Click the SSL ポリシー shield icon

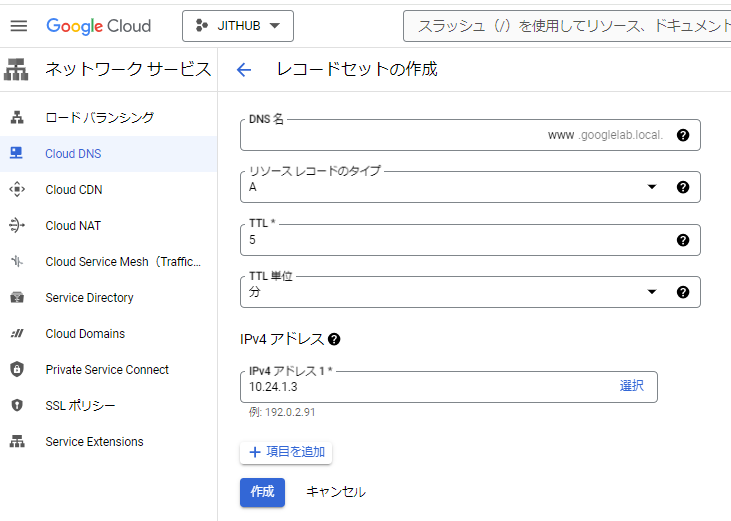pyautogui.click(x=16, y=406)
